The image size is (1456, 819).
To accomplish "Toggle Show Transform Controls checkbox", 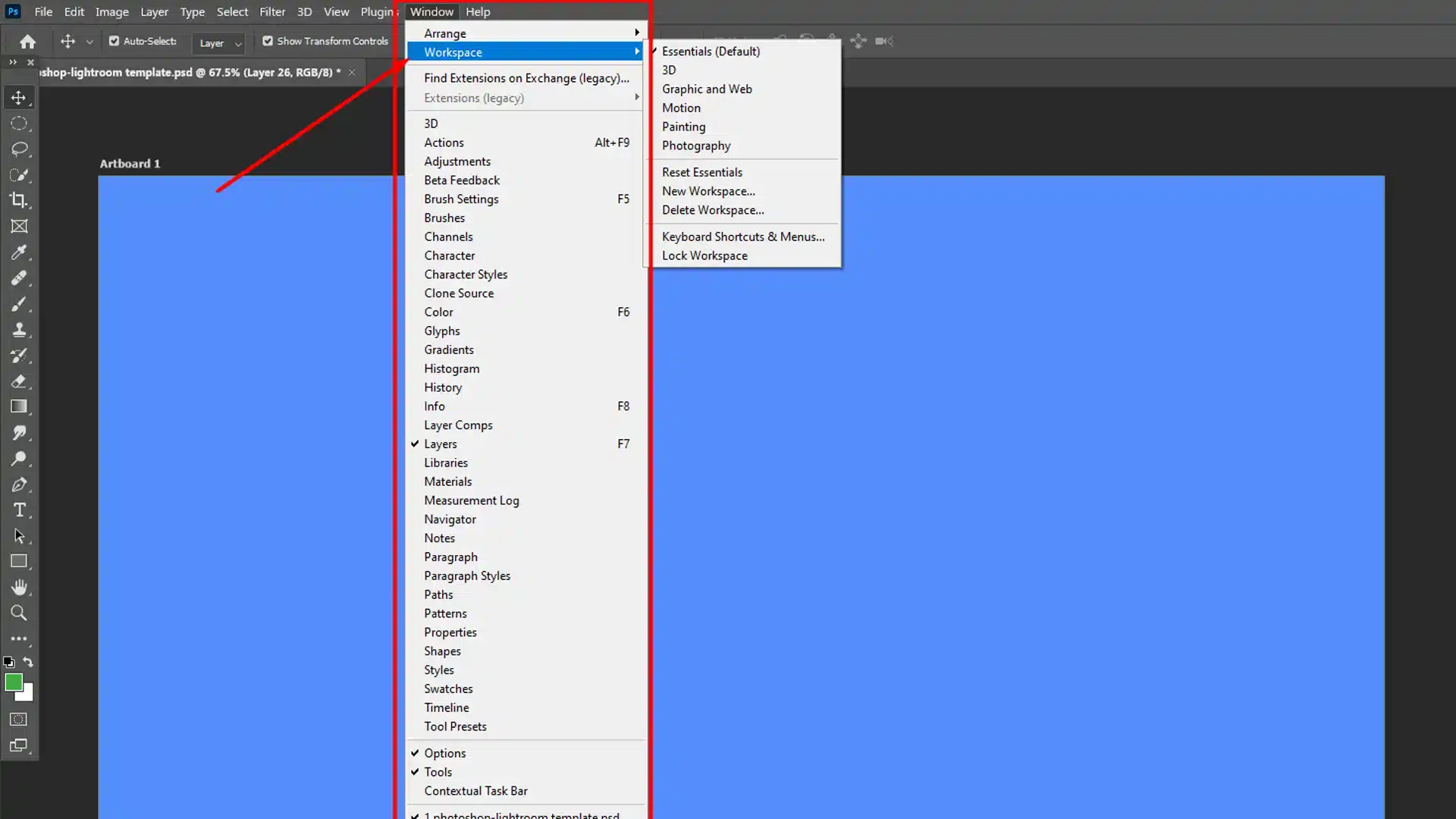I will [x=267, y=41].
